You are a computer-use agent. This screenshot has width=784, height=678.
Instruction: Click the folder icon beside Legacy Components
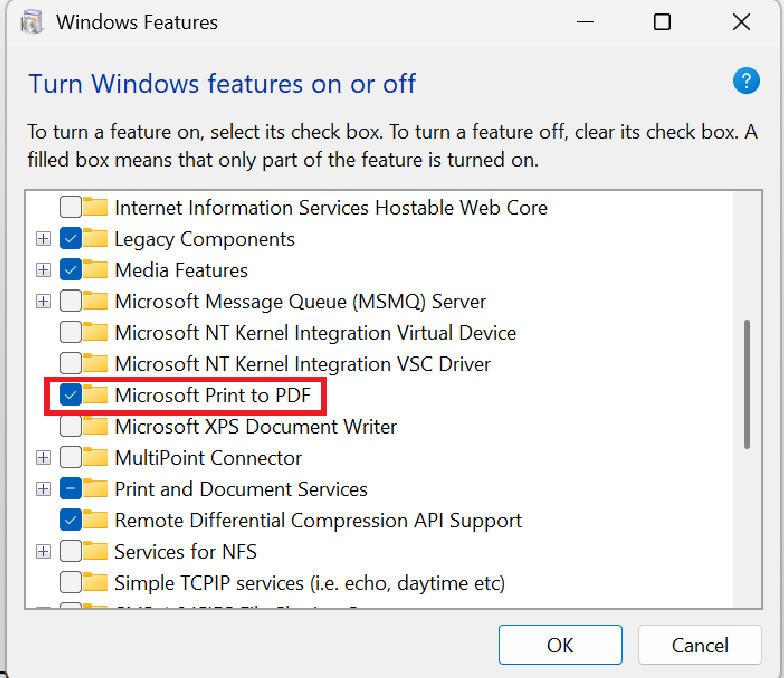96,239
